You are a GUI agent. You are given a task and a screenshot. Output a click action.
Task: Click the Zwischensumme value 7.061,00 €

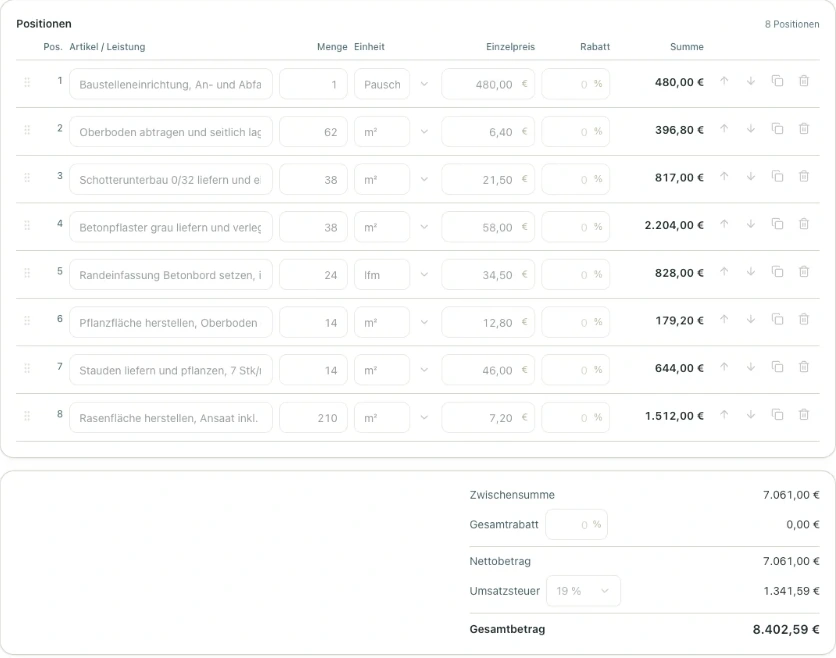tap(791, 495)
